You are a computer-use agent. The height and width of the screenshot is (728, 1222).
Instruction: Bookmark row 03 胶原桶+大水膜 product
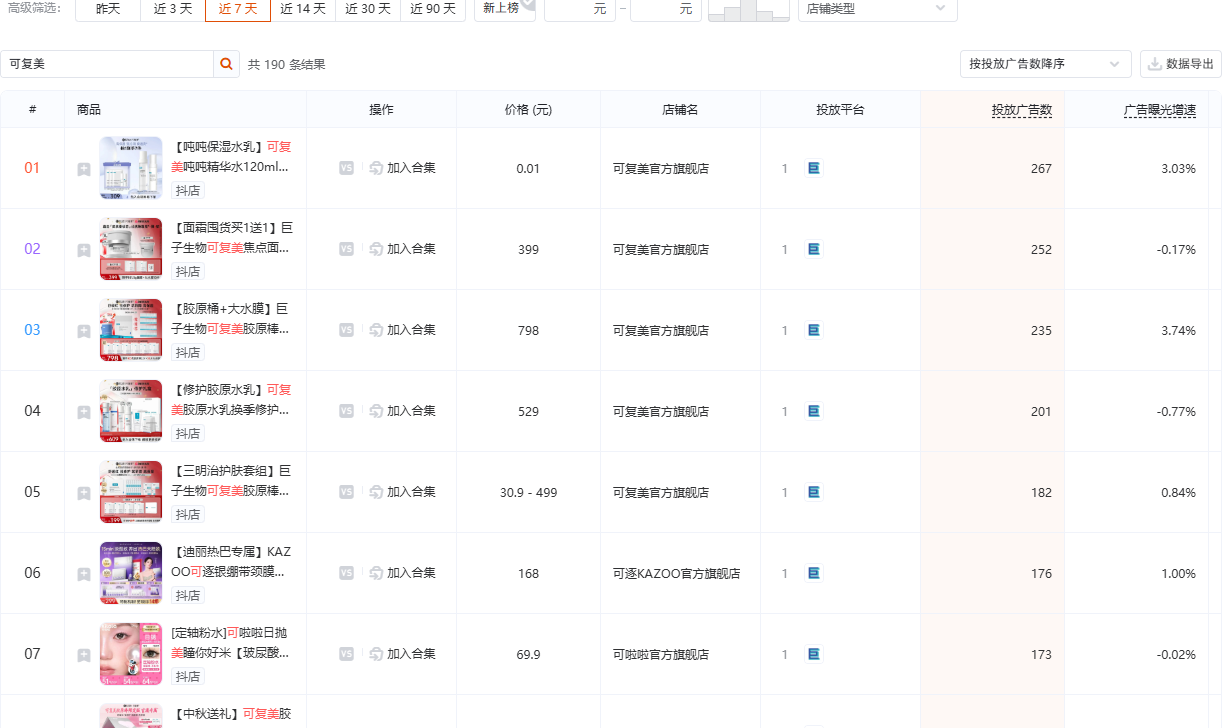tap(84, 331)
